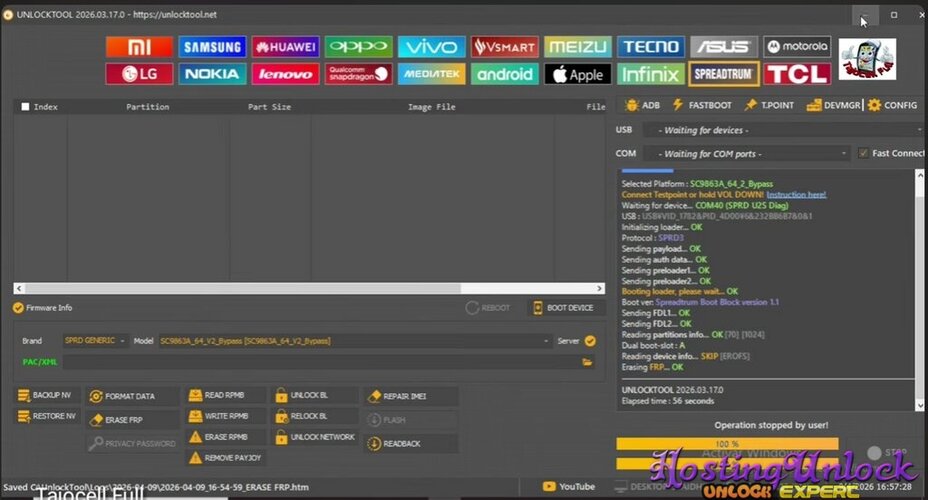This screenshot has width=928, height=500.
Task: Toggle the Index select-all checkbox
Action: 25,107
